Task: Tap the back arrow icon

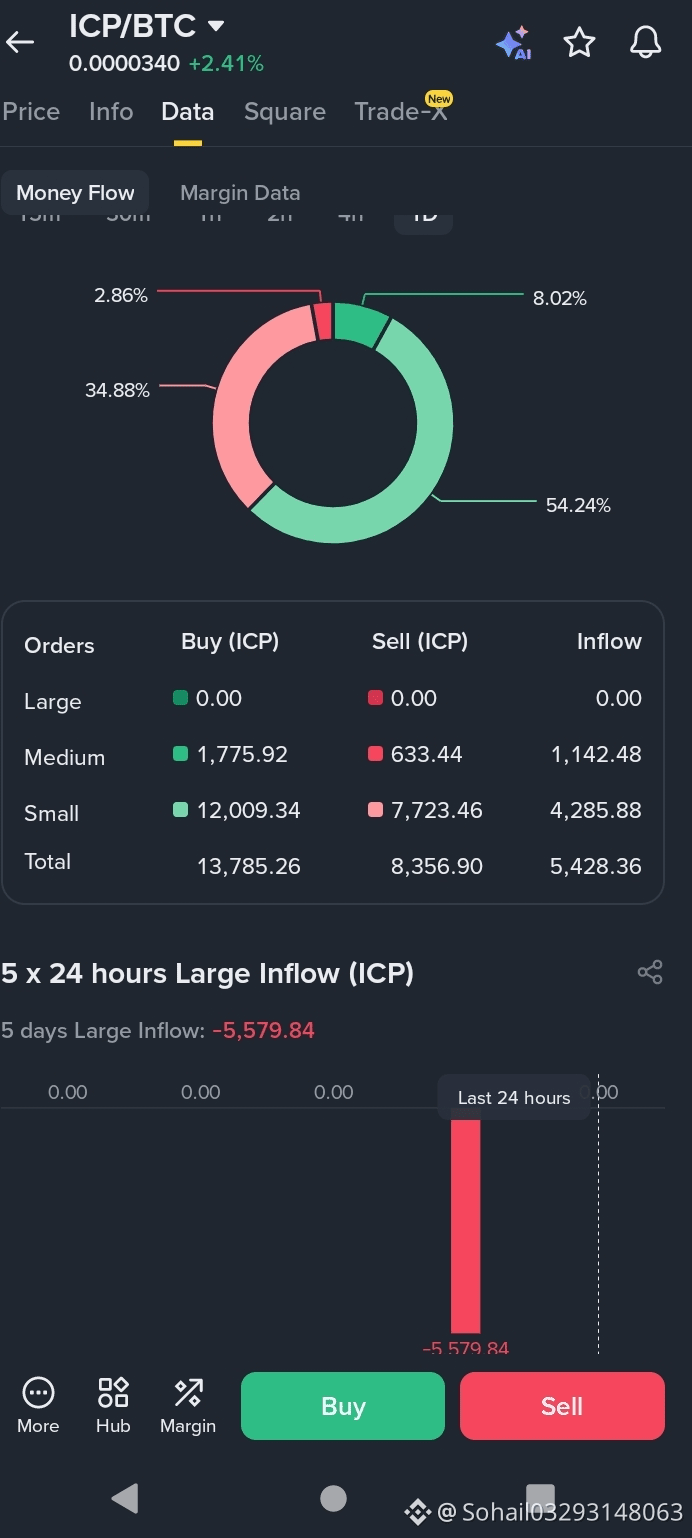Action: [x=20, y=42]
